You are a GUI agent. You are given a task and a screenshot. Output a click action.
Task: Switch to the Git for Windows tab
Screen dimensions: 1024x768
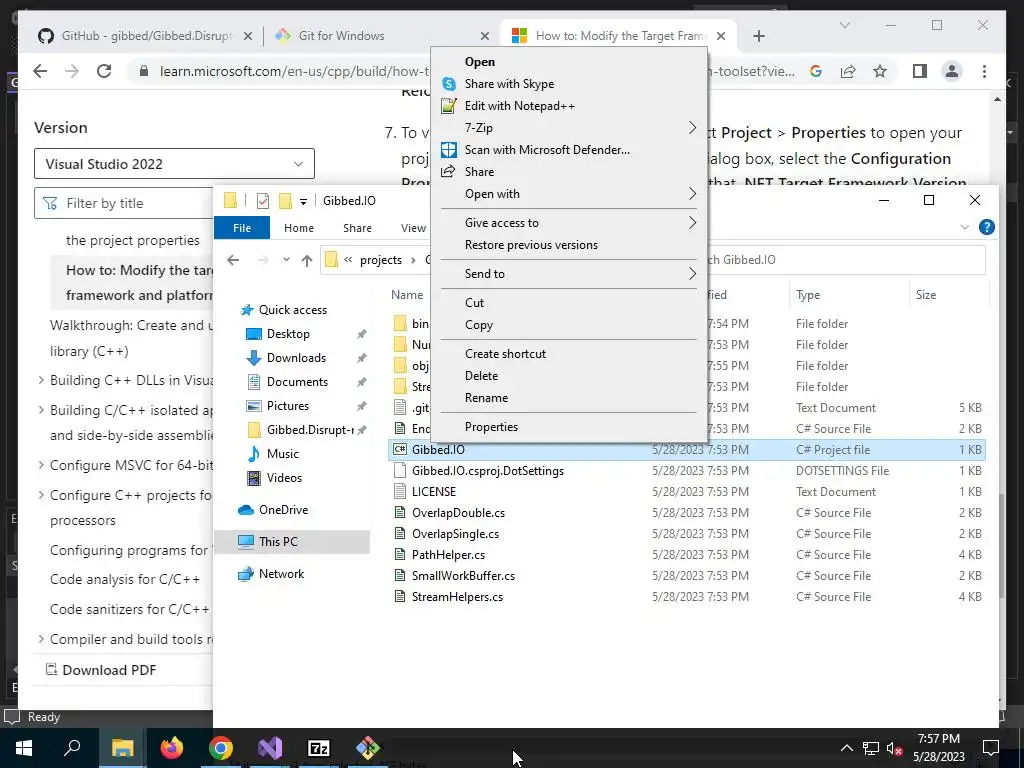(x=382, y=36)
